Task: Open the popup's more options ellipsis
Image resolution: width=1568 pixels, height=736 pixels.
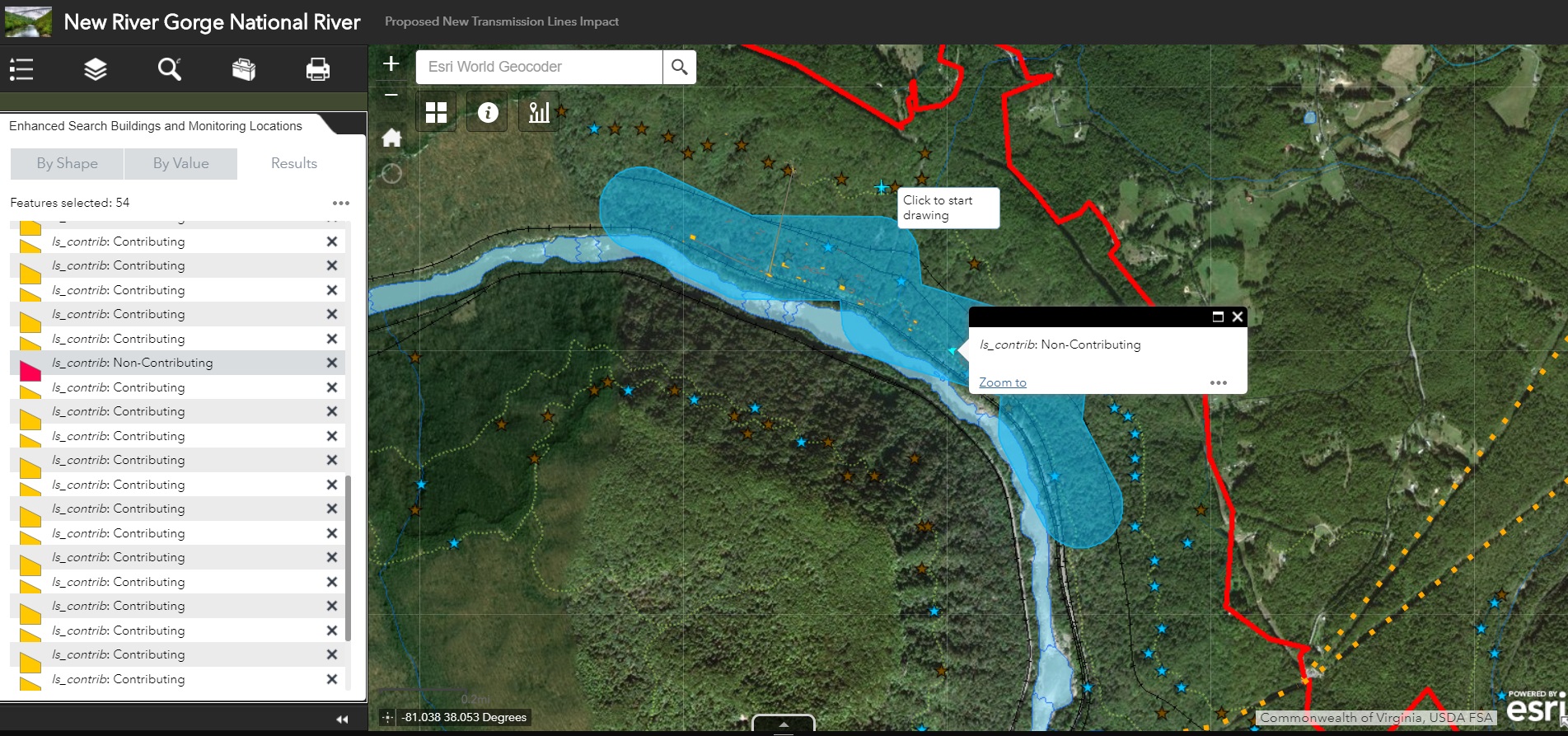Action: point(1218,382)
